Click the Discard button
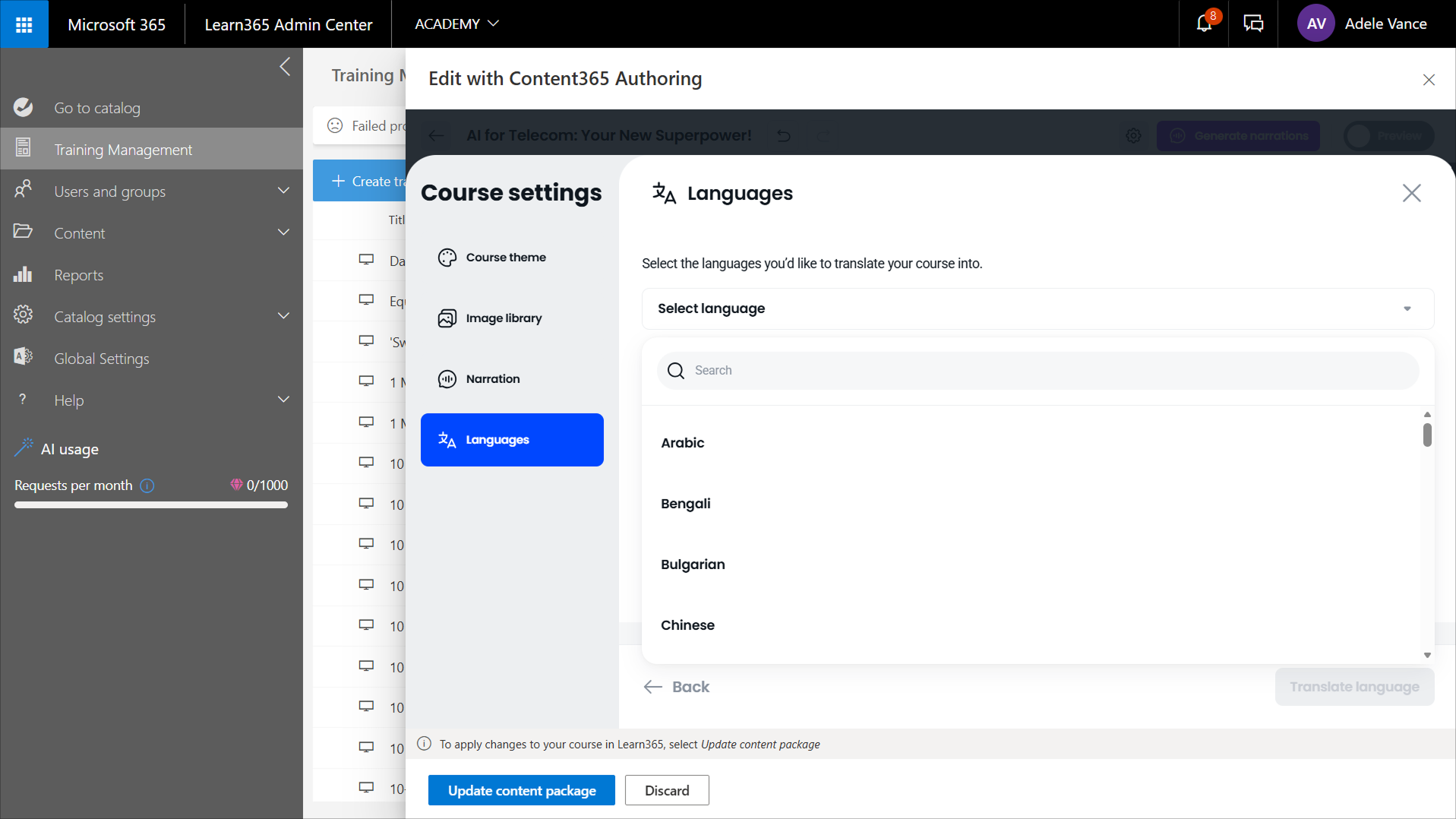This screenshot has width=1456, height=819. (666, 790)
